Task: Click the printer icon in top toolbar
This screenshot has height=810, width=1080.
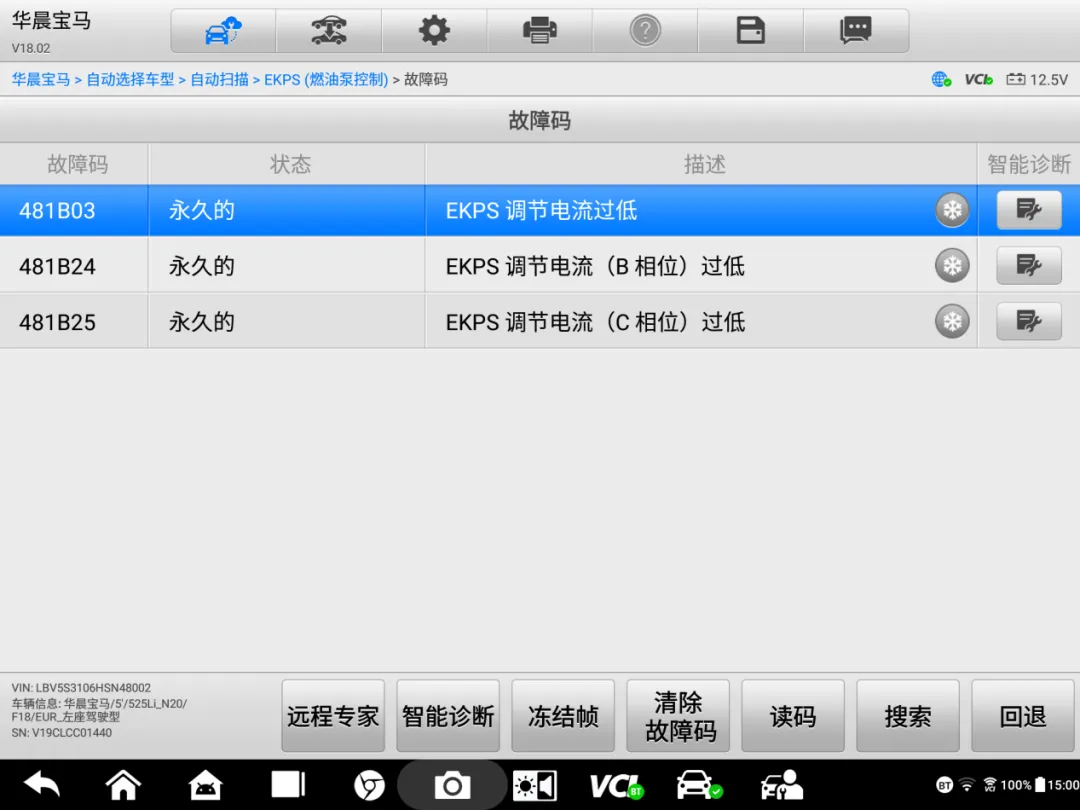Action: coord(540,31)
